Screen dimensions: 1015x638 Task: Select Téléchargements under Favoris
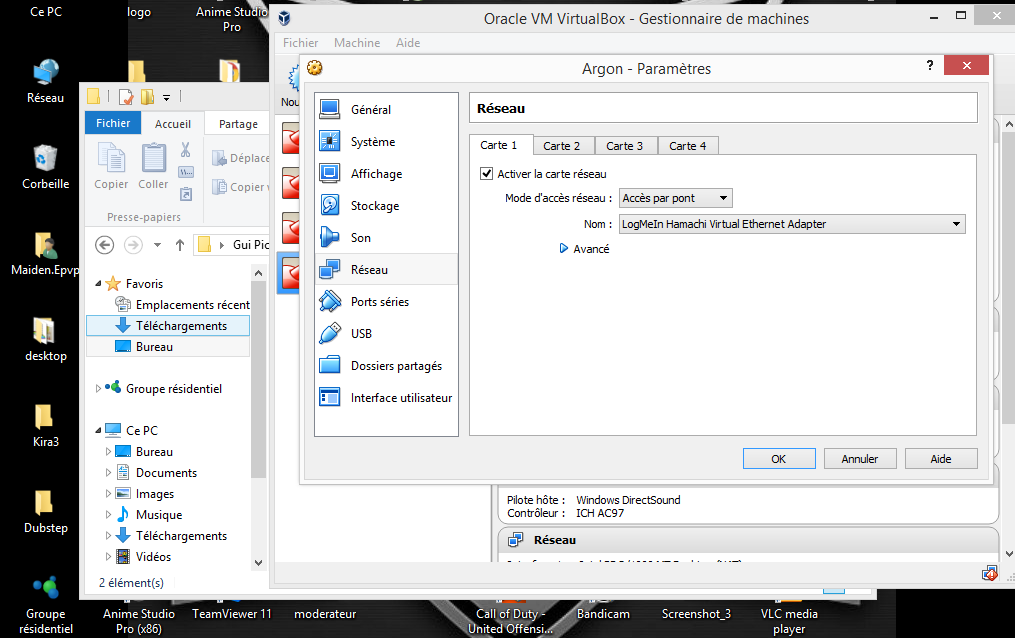(168, 325)
